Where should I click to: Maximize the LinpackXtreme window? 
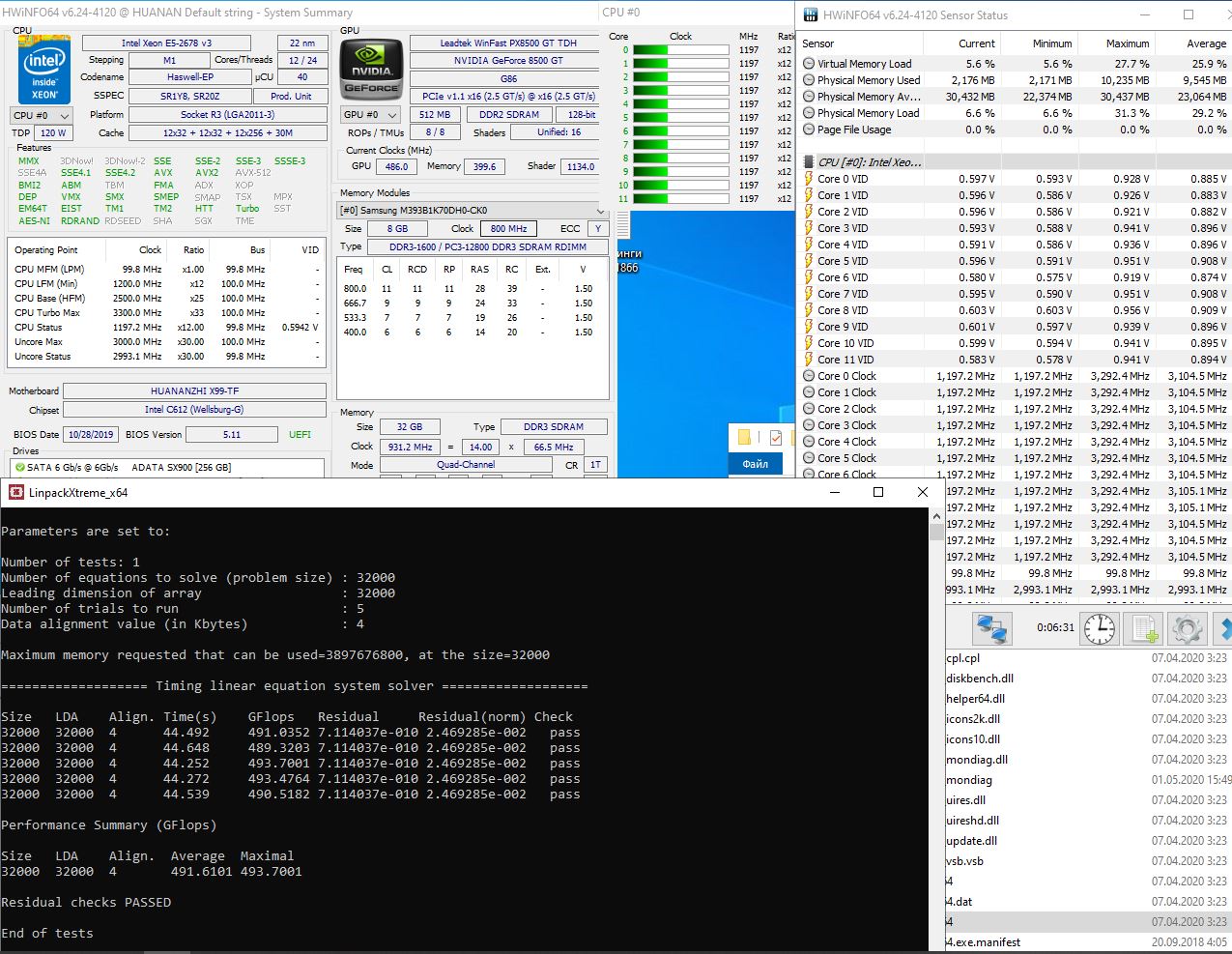point(878,492)
